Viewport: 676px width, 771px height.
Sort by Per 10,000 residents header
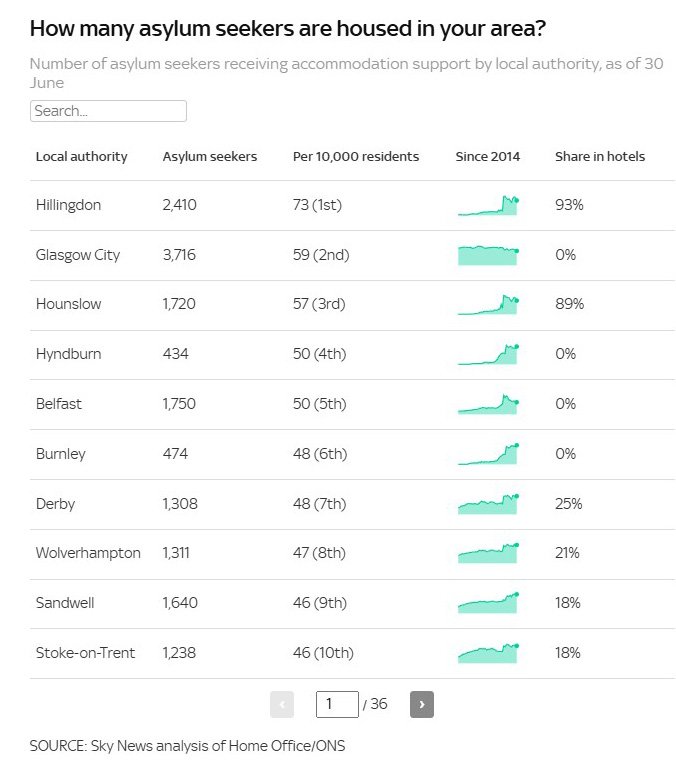coord(356,156)
